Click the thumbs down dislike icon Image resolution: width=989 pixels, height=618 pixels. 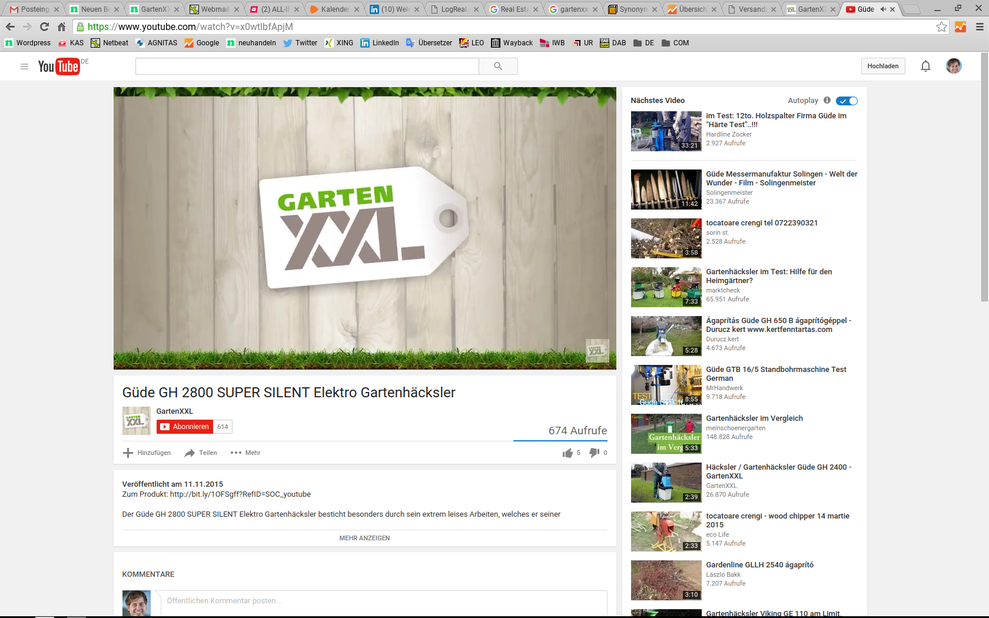(x=594, y=453)
